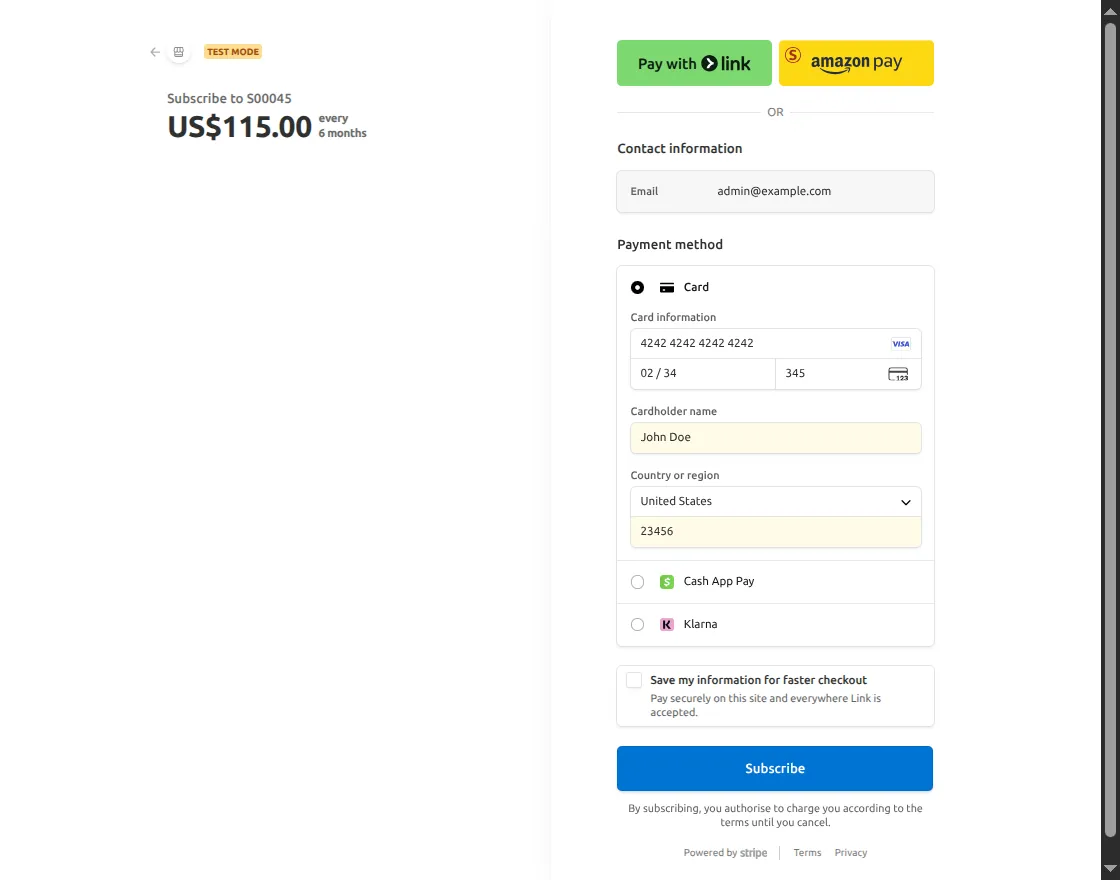
Task: Click the merchant store icon near TEST MODE
Action: (x=178, y=51)
